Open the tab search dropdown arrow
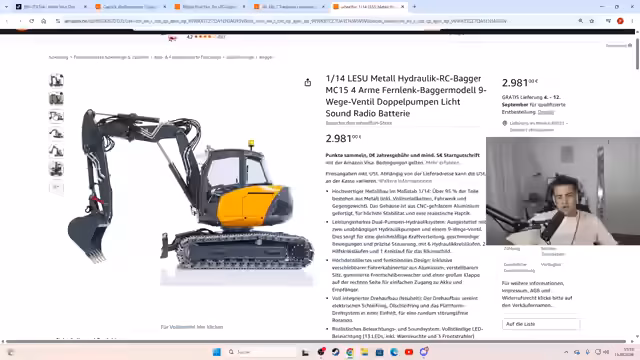This screenshot has width=640, height=360. coord(6,7)
